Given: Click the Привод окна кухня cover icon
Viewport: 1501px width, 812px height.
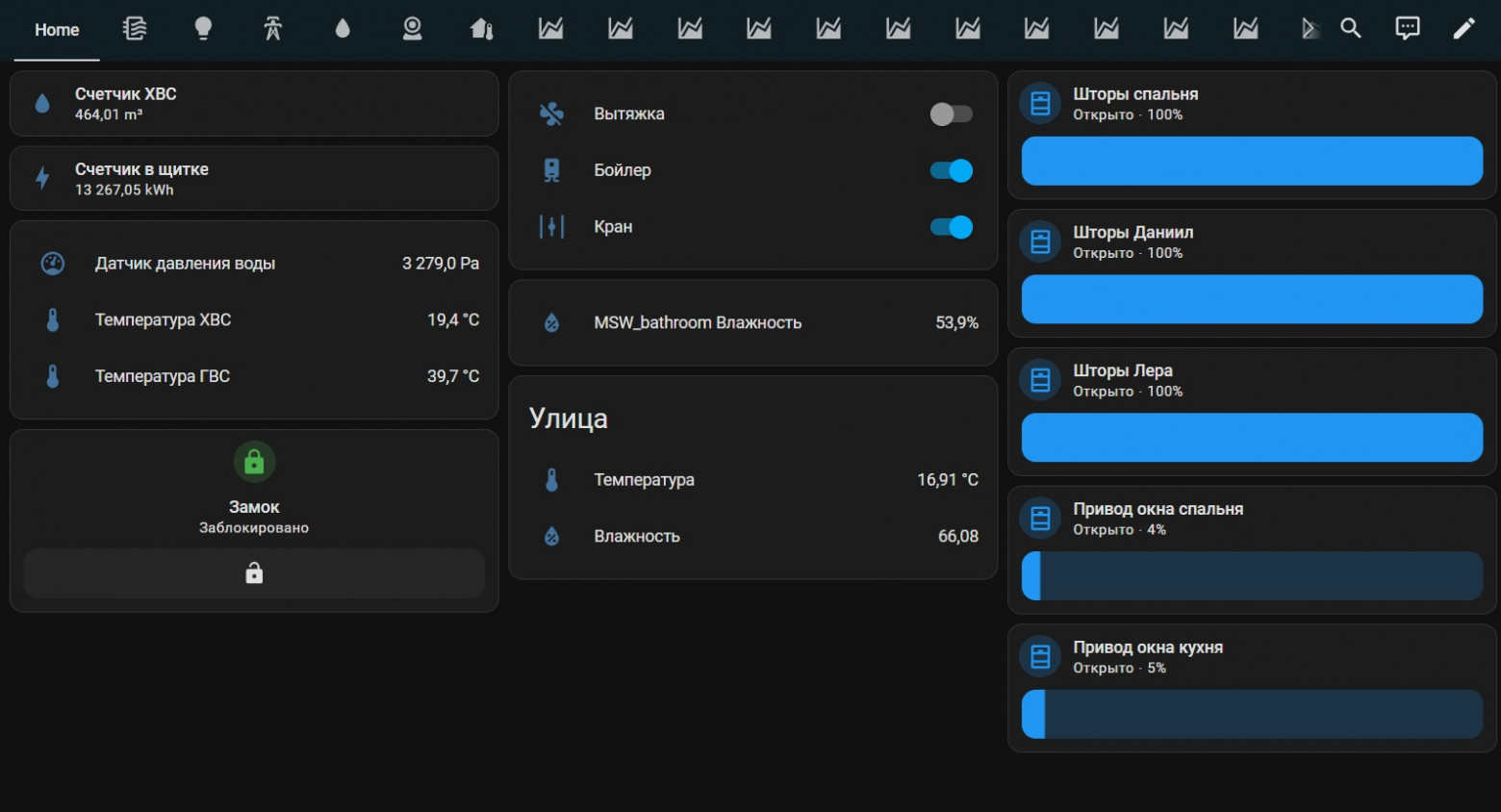Looking at the screenshot, I should click(x=1040, y=657).
